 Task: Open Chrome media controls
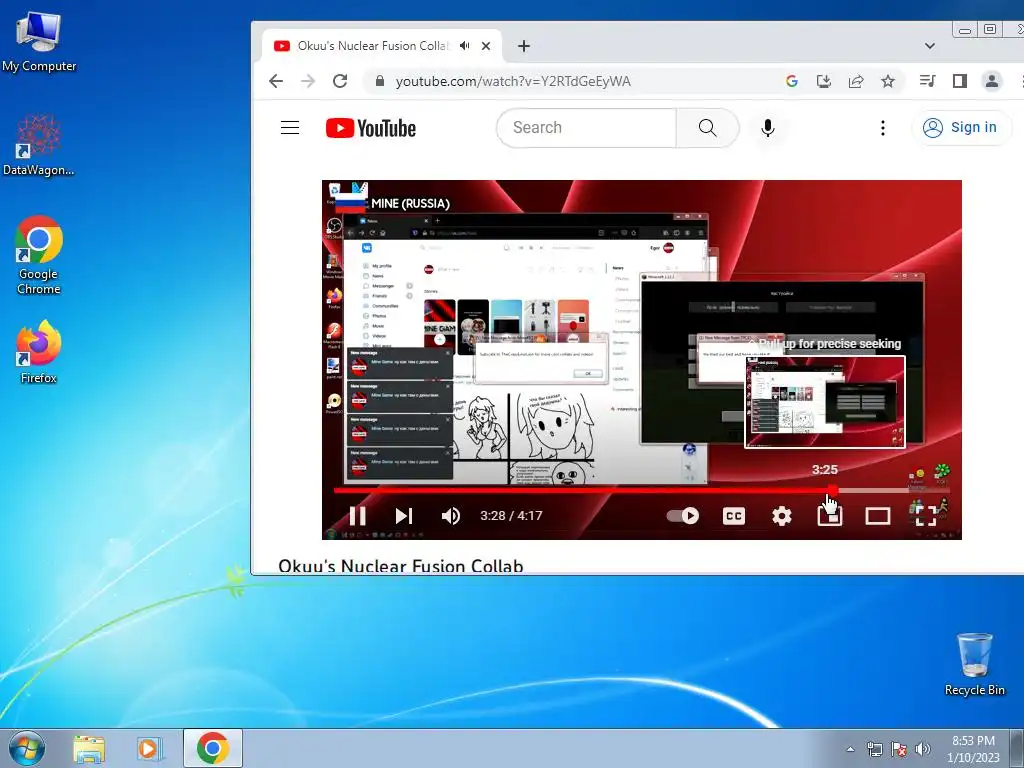point(927,81)
